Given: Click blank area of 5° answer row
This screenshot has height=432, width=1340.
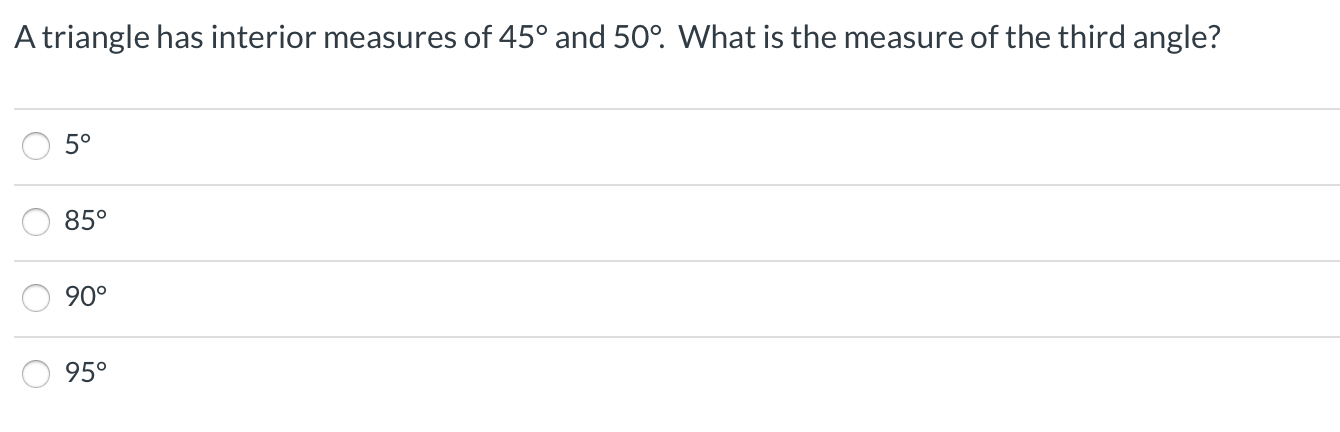Looking at the screenshot, I should (x=700, y=147).
